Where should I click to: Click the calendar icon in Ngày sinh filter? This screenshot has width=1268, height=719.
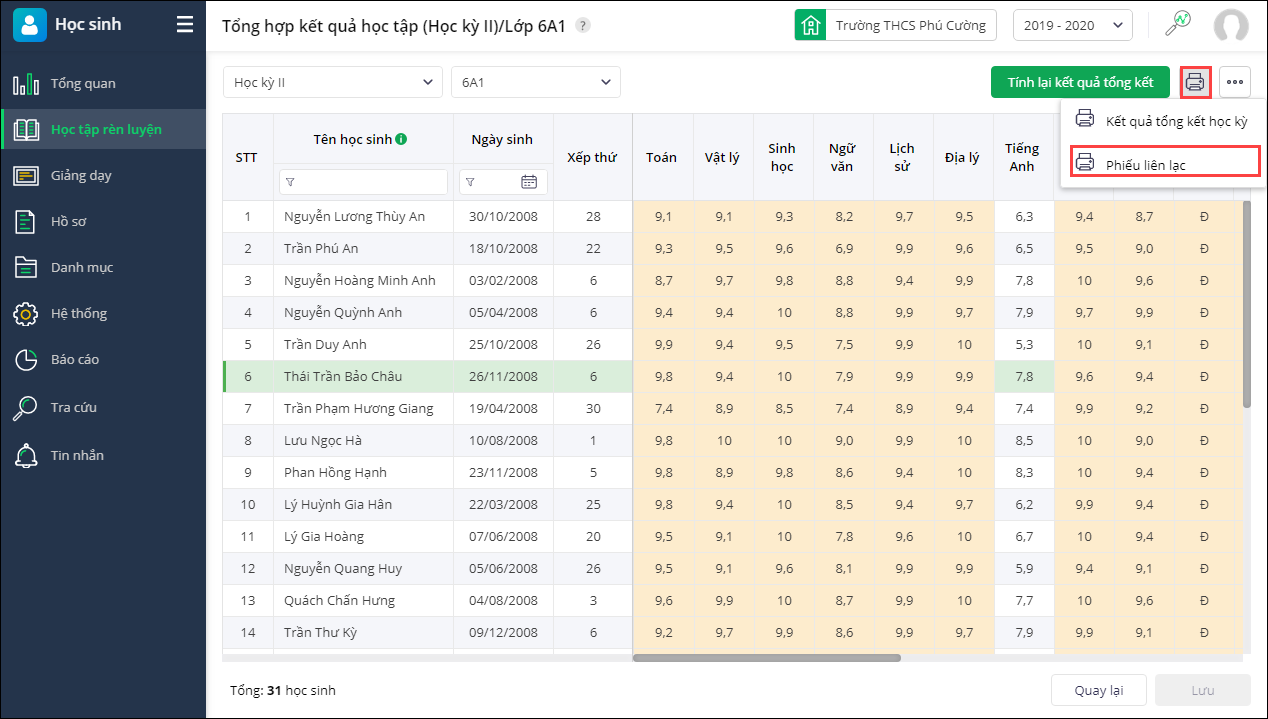point(530,182)
